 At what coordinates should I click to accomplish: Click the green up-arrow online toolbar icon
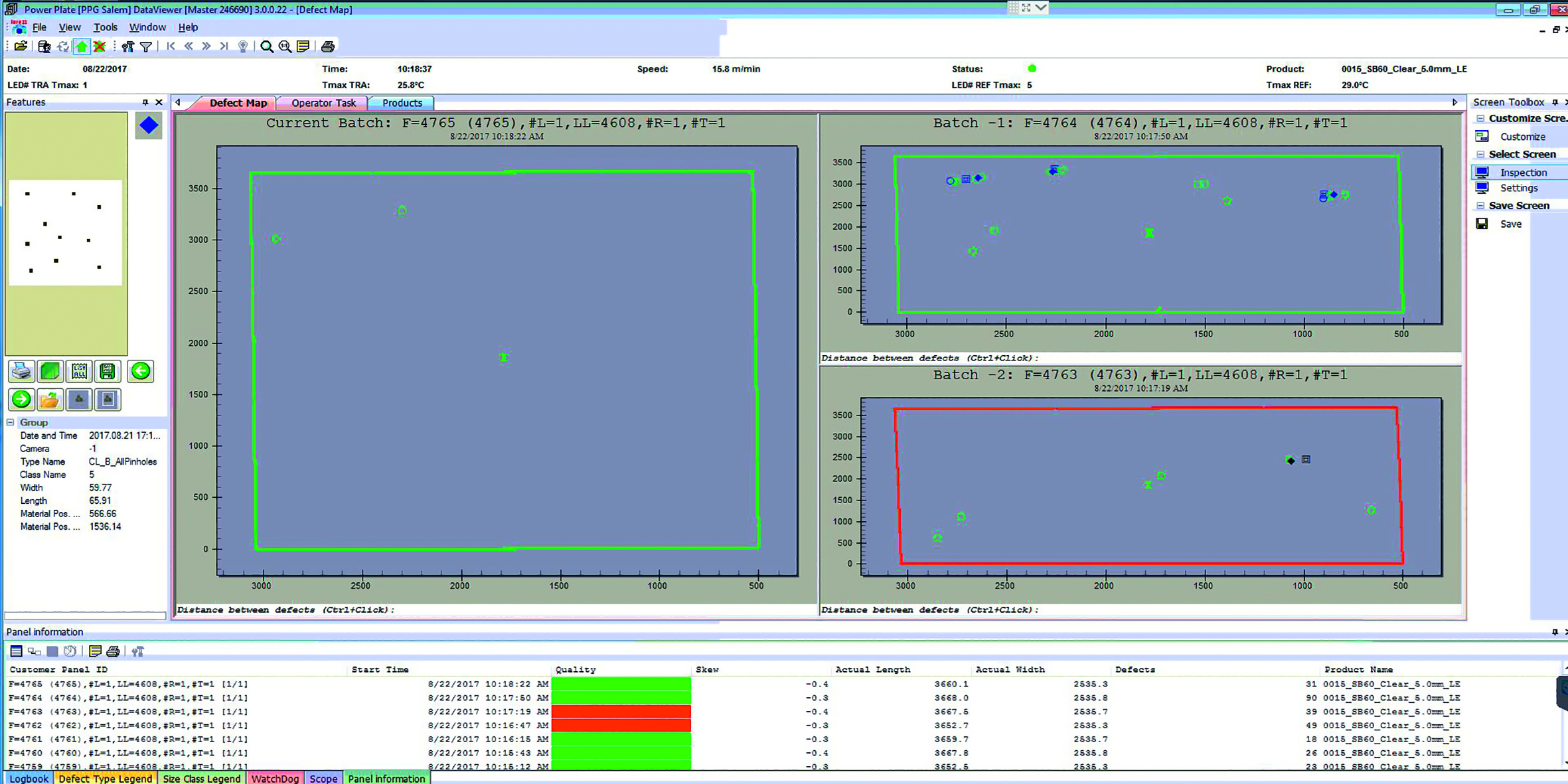(82, 46)
